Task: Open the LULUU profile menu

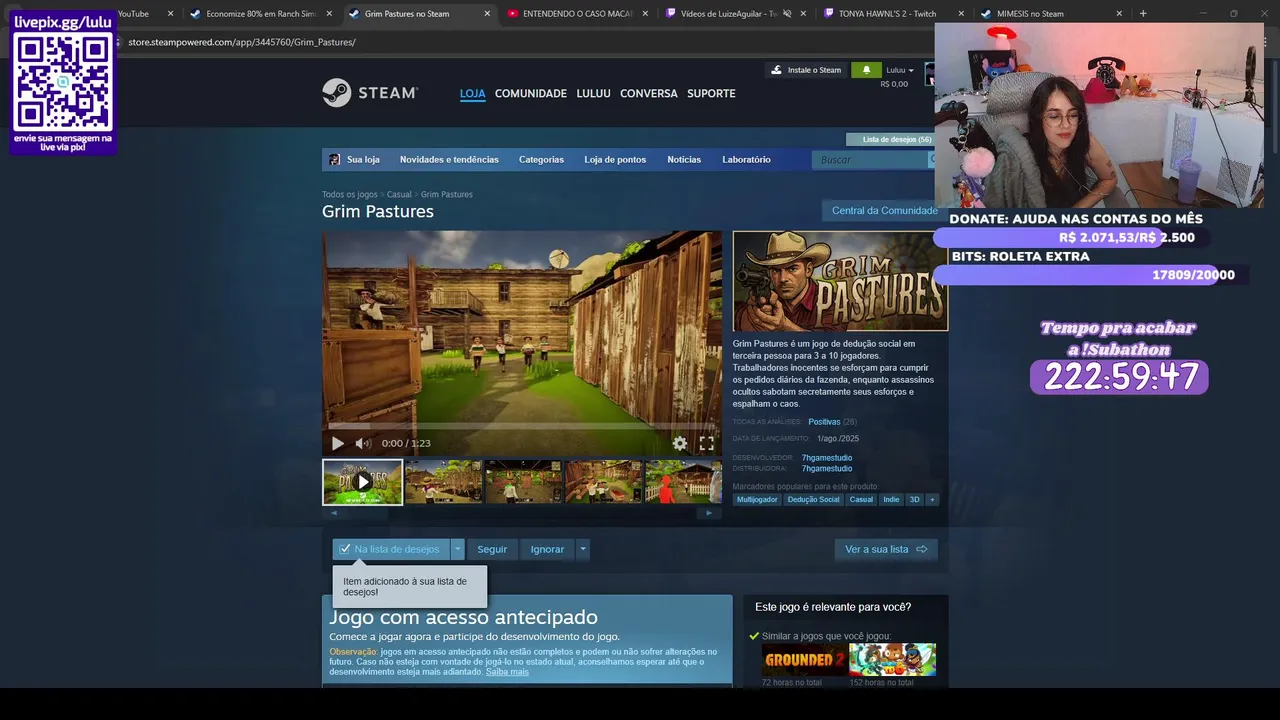Action: (x=593, y=93)
